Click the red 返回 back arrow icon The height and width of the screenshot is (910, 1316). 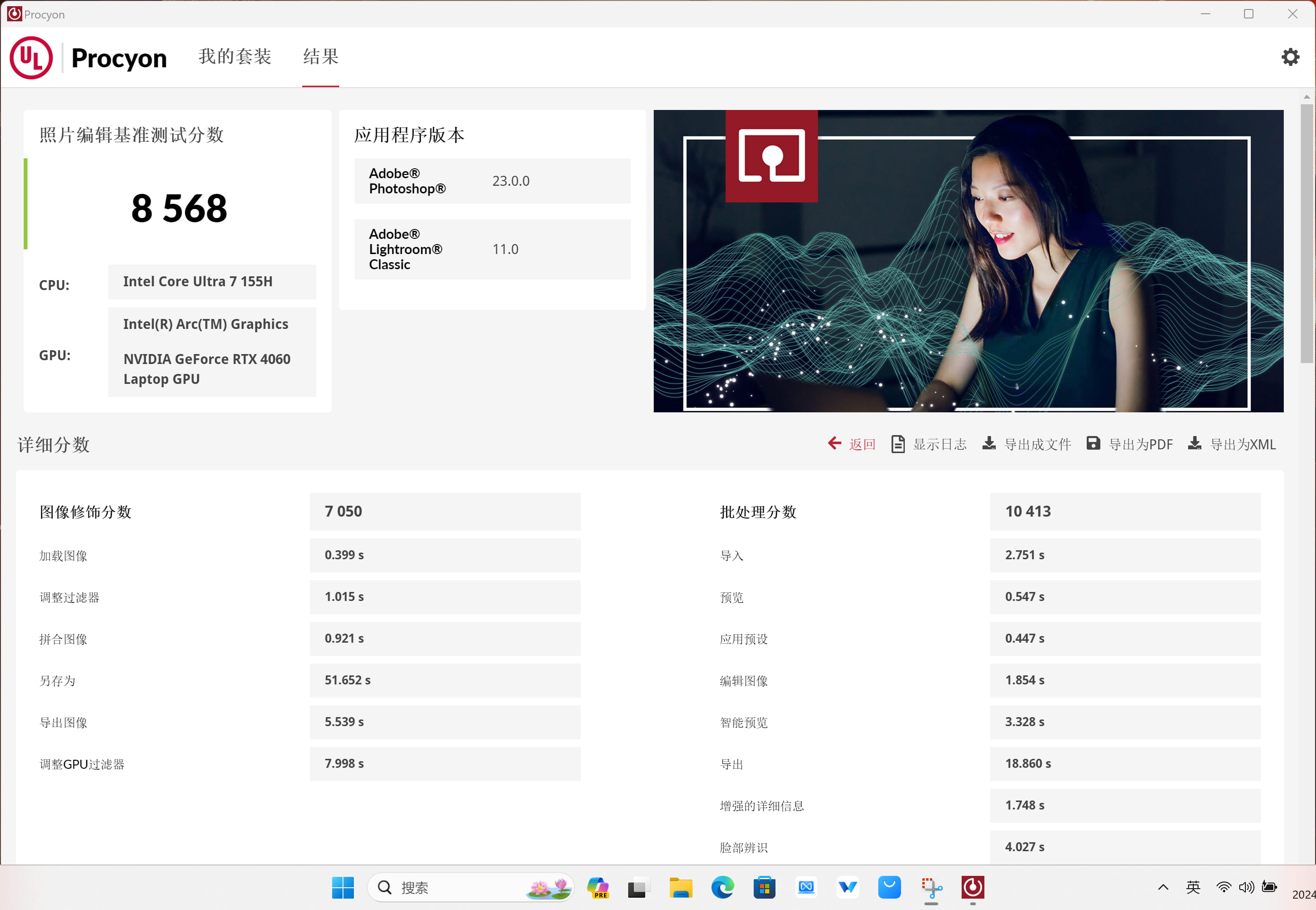tap(834, 443)
